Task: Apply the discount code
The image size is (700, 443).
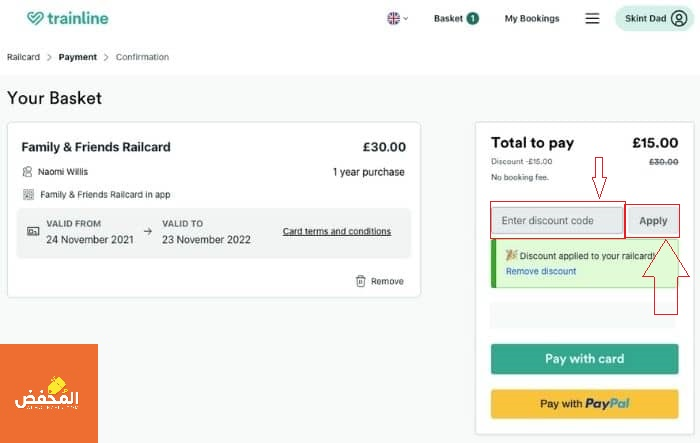Action: (653, 221)
